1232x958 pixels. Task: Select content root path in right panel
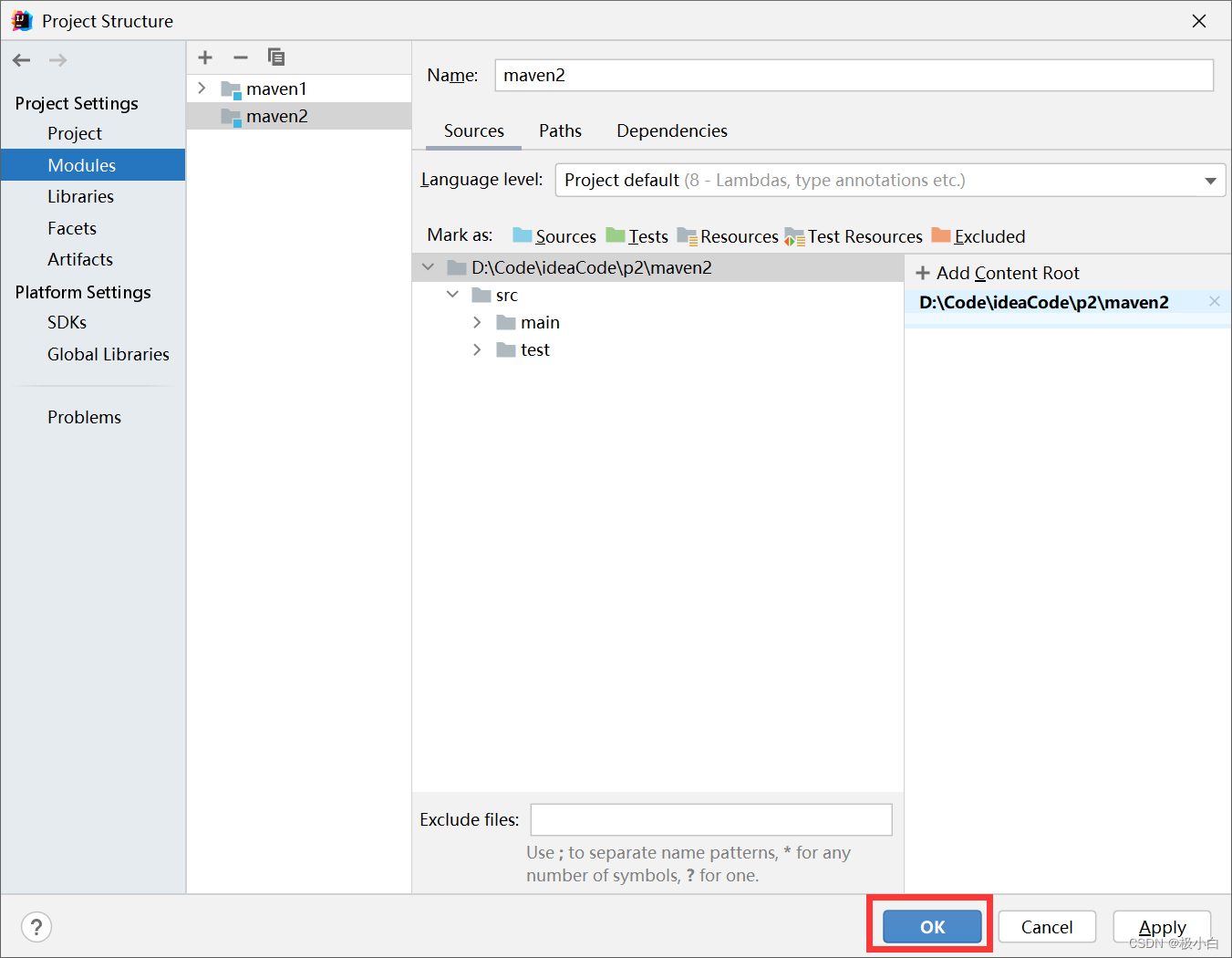(1044, 302)
